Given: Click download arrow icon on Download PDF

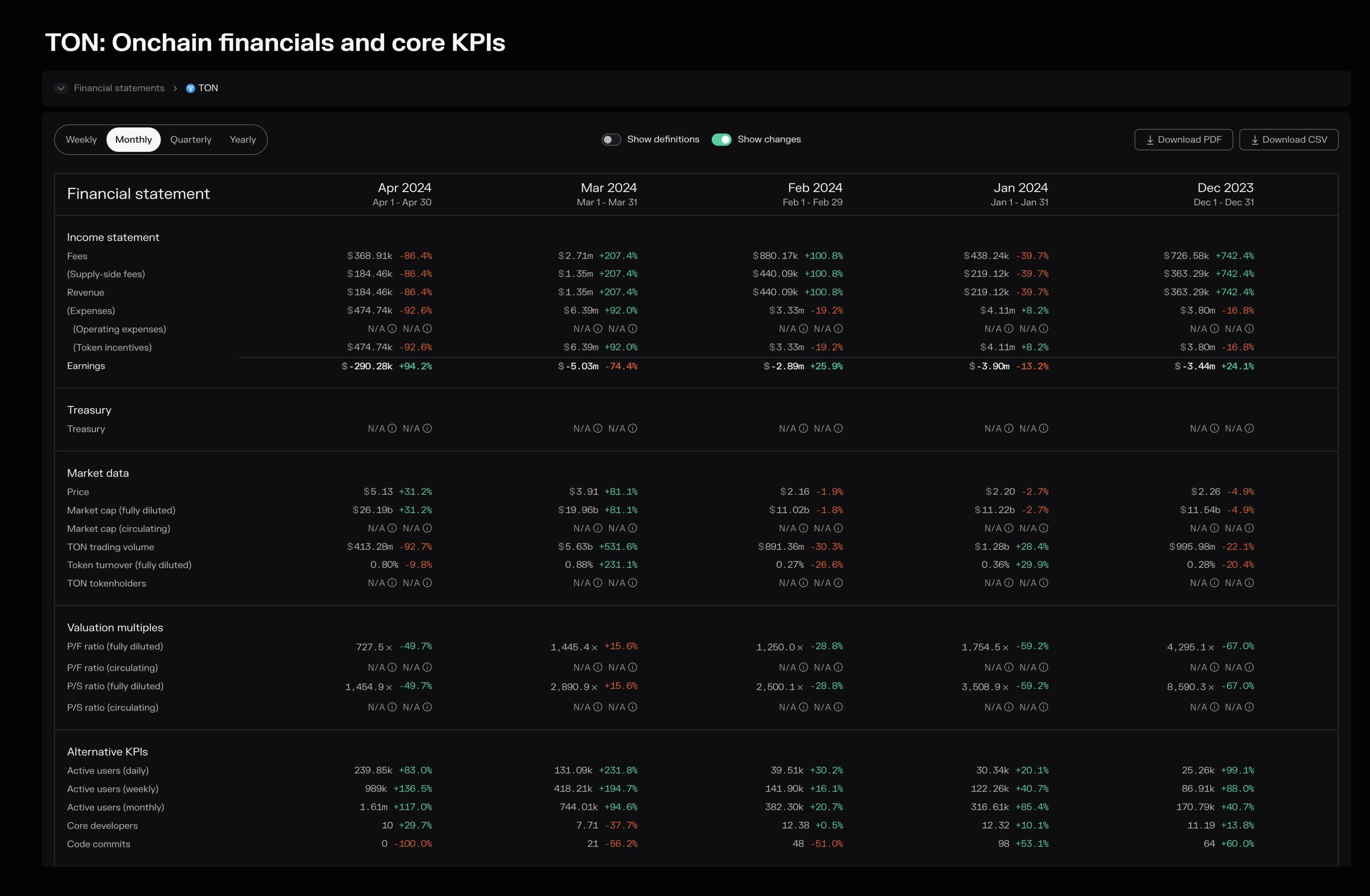Looking at the screenshot, I should click(x=1150, y=140).
